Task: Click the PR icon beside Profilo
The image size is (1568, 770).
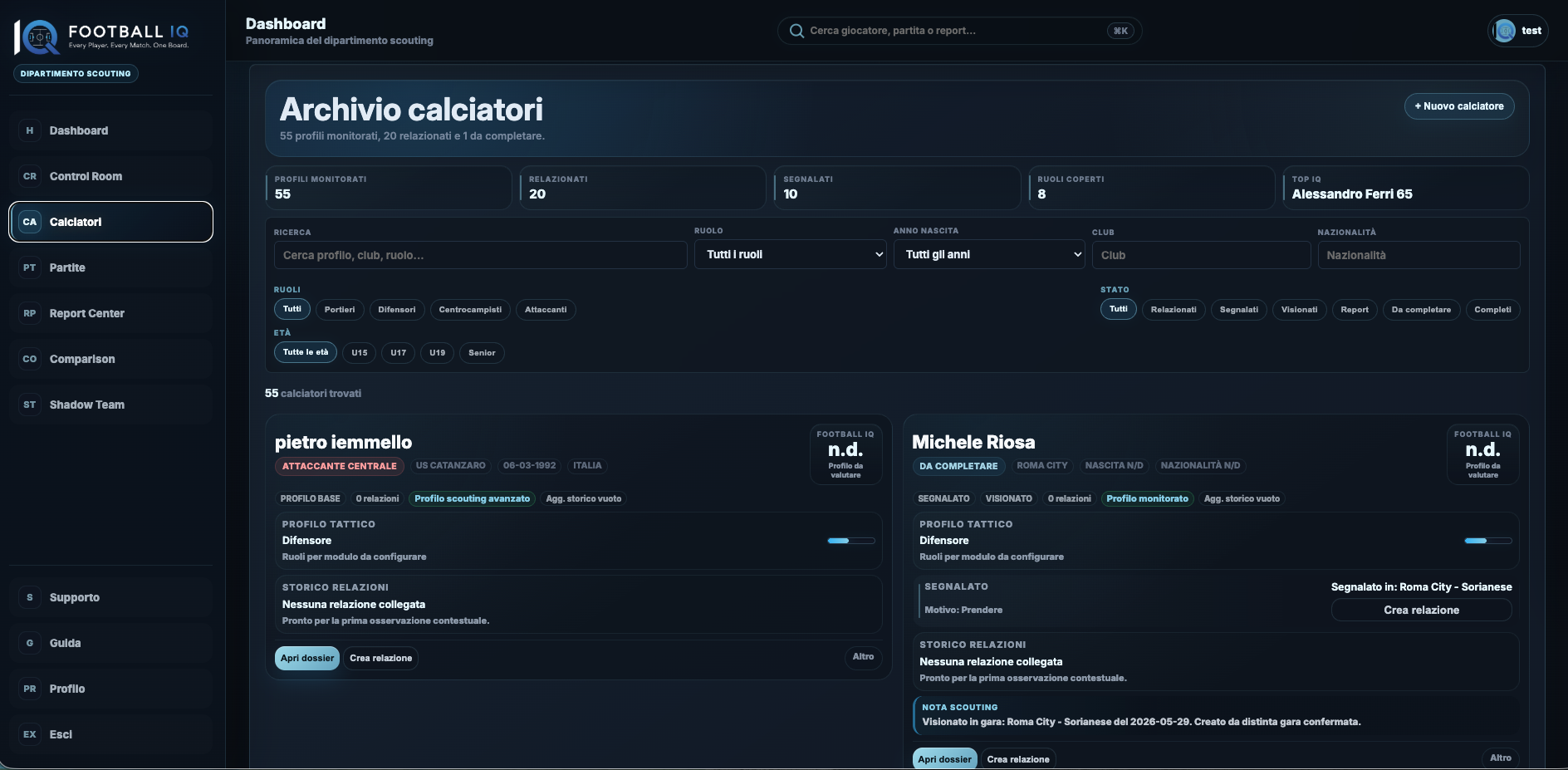Action: pos(30,689)
